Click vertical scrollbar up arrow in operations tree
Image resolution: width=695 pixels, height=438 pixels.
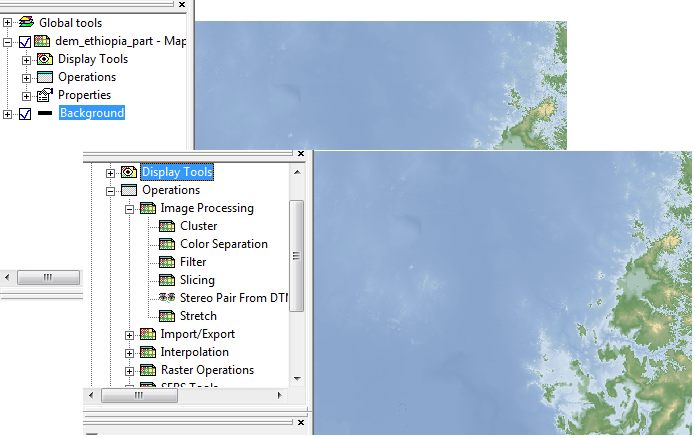pos(297,172)
